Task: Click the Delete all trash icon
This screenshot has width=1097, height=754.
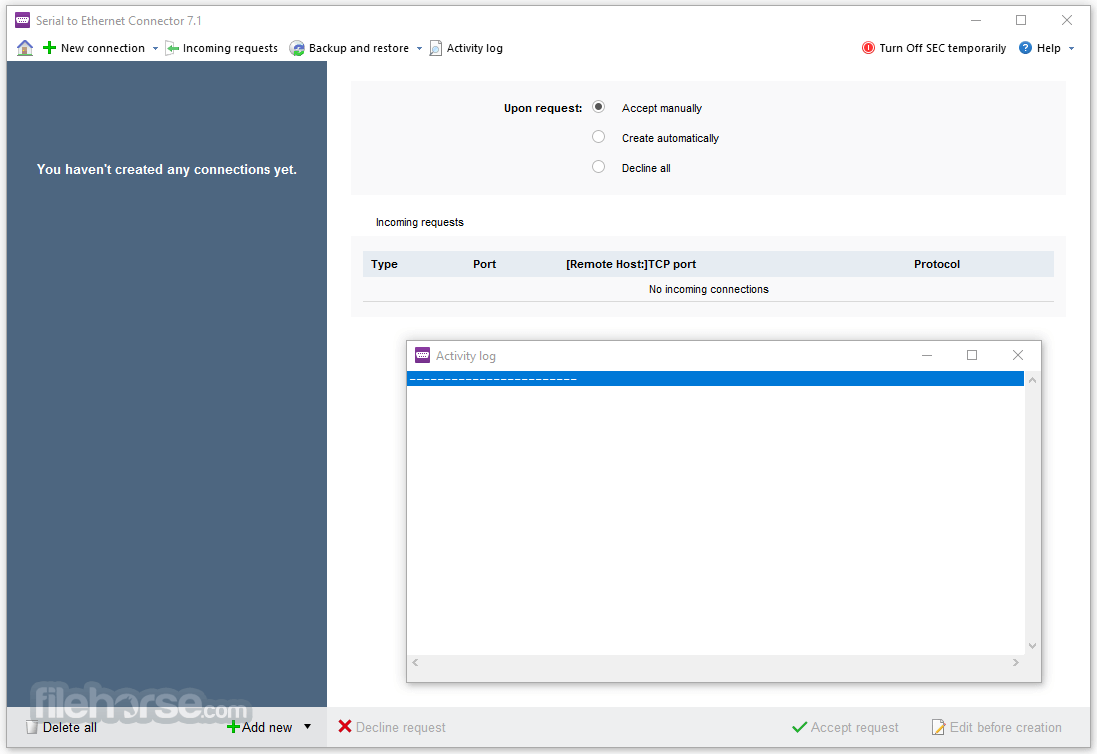Action: (31, 727)
